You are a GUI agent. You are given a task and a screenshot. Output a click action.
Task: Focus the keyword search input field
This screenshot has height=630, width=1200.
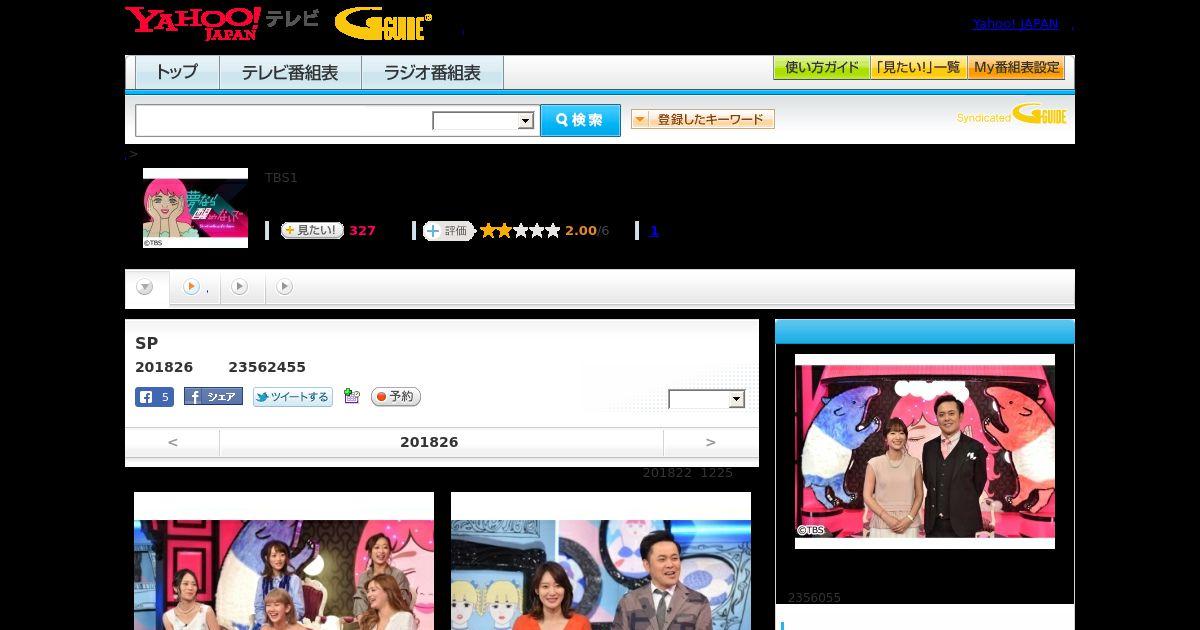click(283, 120)
